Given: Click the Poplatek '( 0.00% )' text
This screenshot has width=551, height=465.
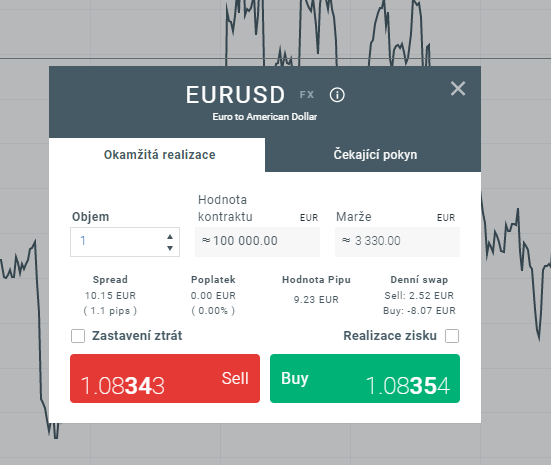Looking at the screenshot, I should [x=213, y=311].
